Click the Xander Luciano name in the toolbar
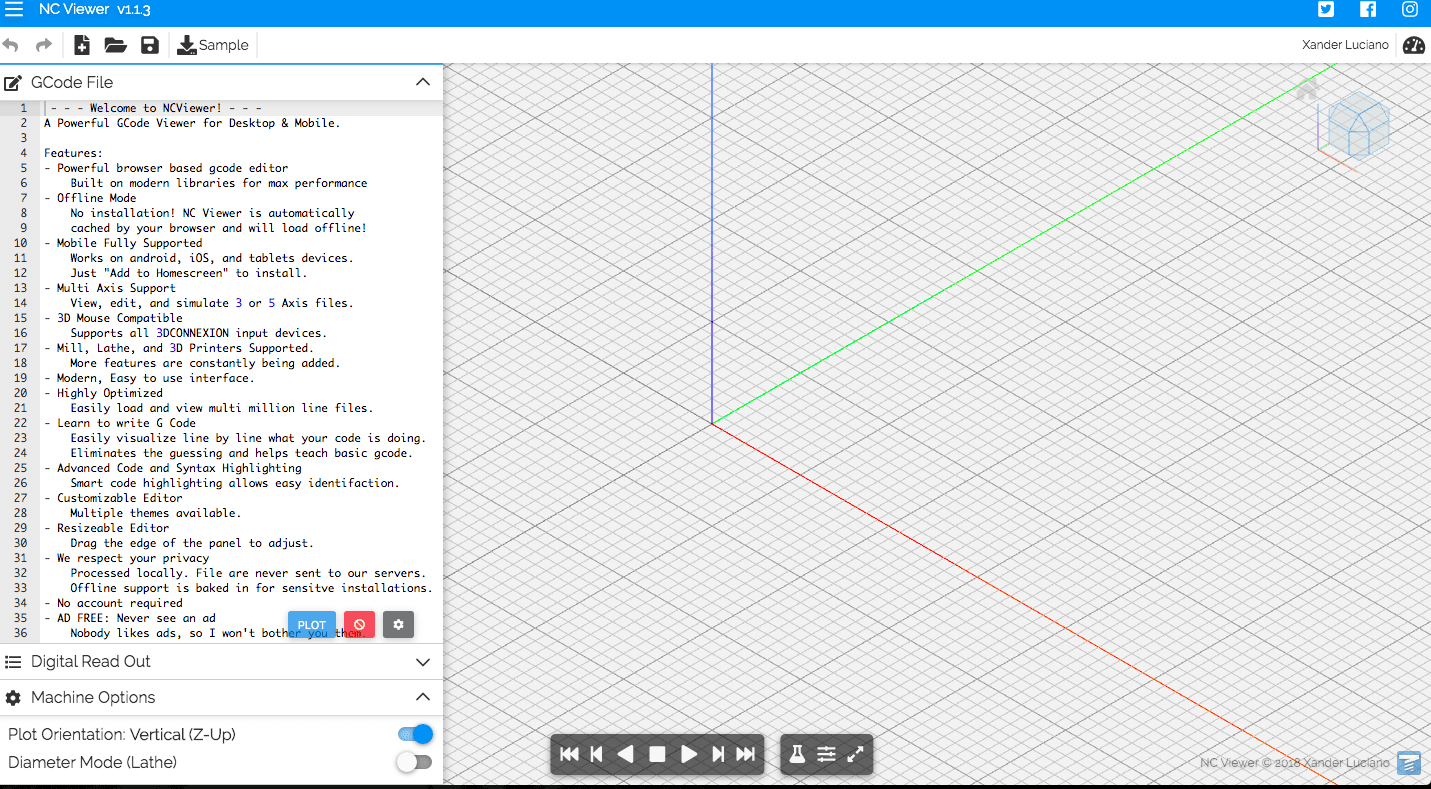 (x=1345, y=45)
